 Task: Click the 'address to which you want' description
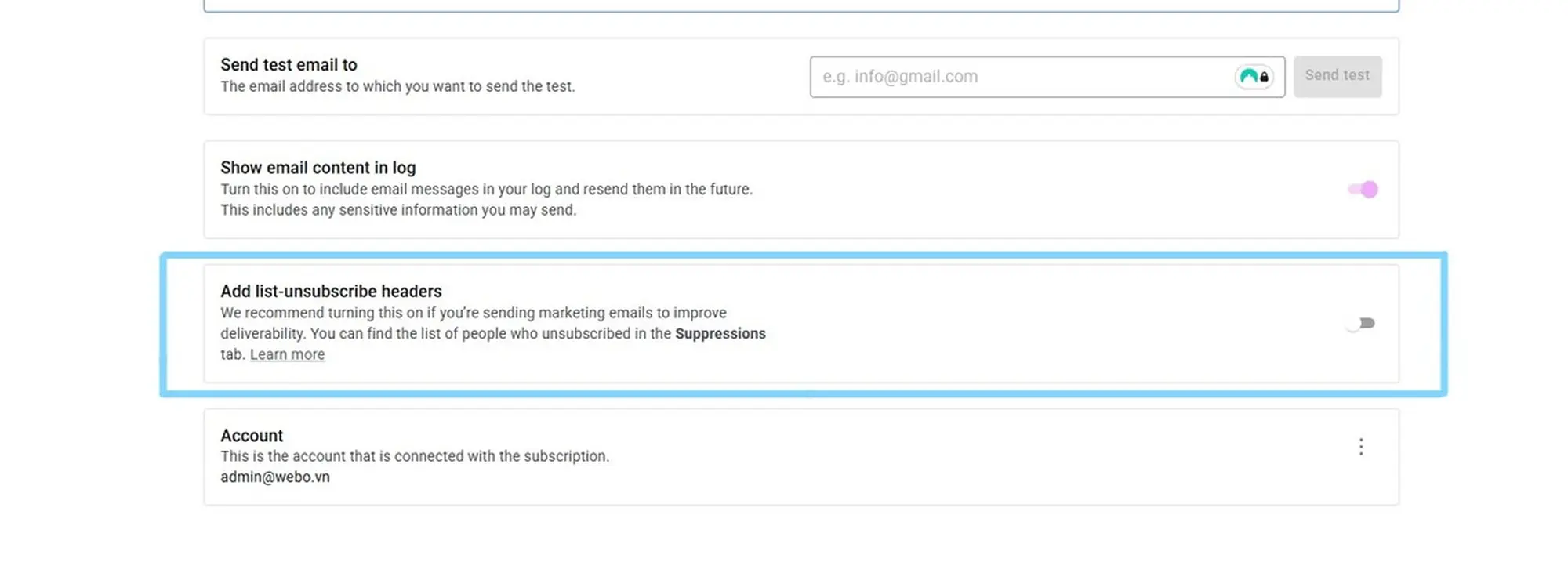pos(397,86)
